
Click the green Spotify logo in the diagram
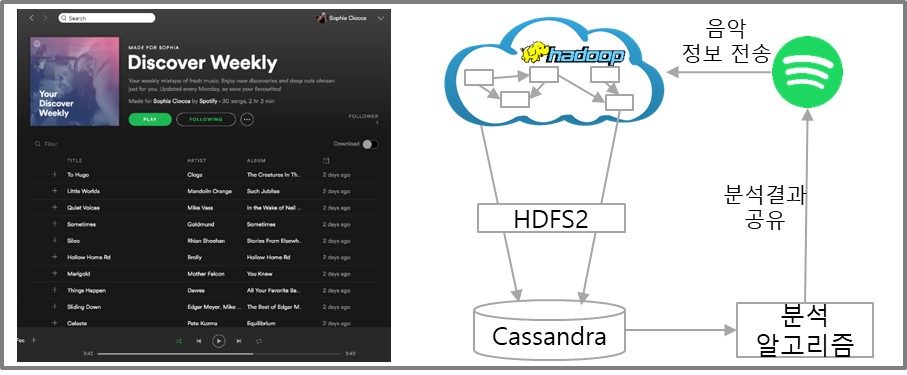(808, 72)
